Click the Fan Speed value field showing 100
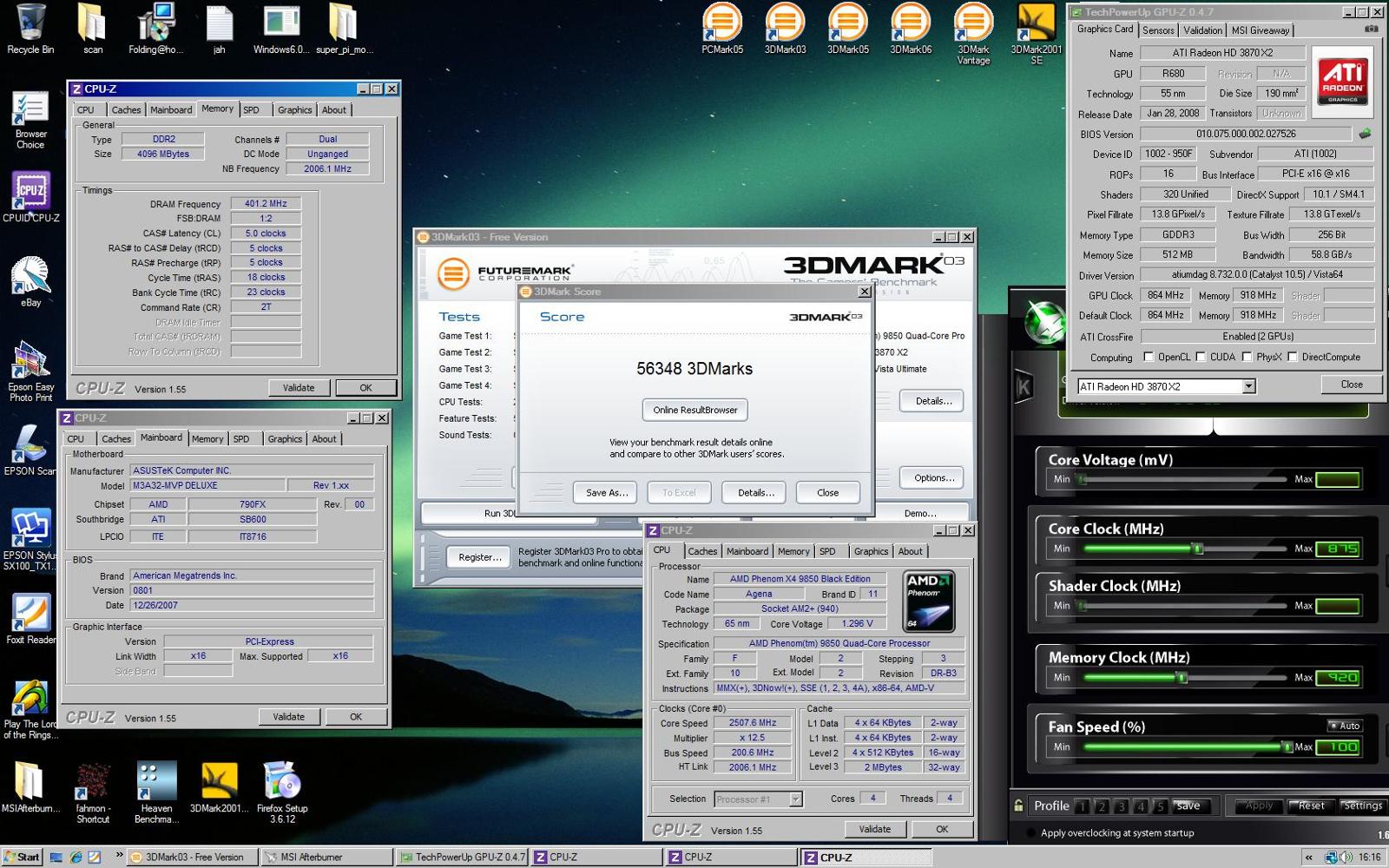Viewport: 1389px width, 868px height. [1338, 746]
